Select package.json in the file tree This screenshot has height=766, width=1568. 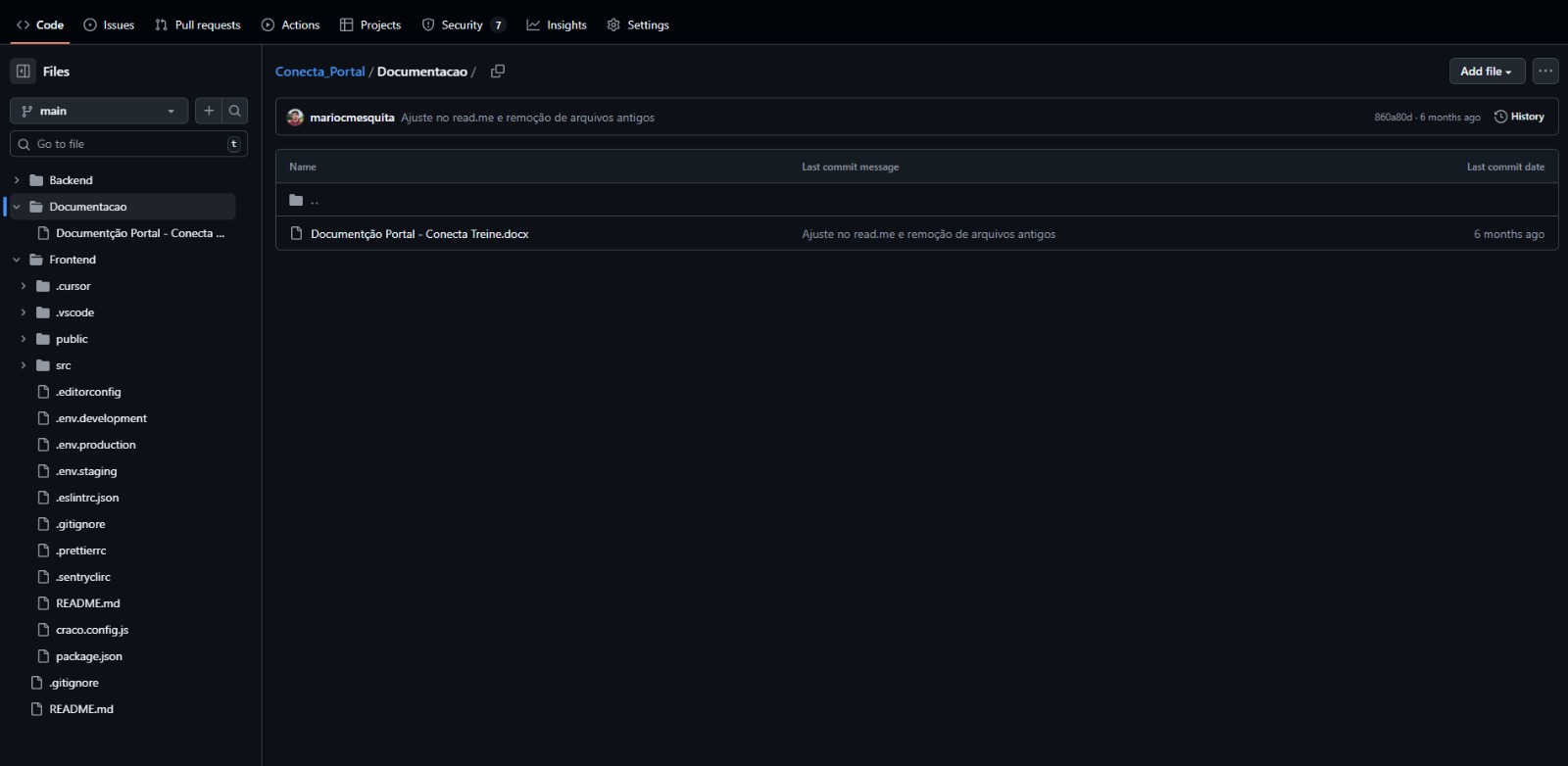click(x=89, y=656)
